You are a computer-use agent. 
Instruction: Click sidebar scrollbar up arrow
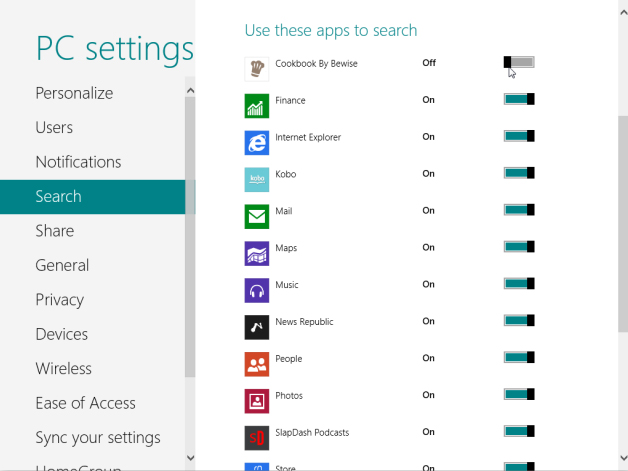click(x=191, y=91)
